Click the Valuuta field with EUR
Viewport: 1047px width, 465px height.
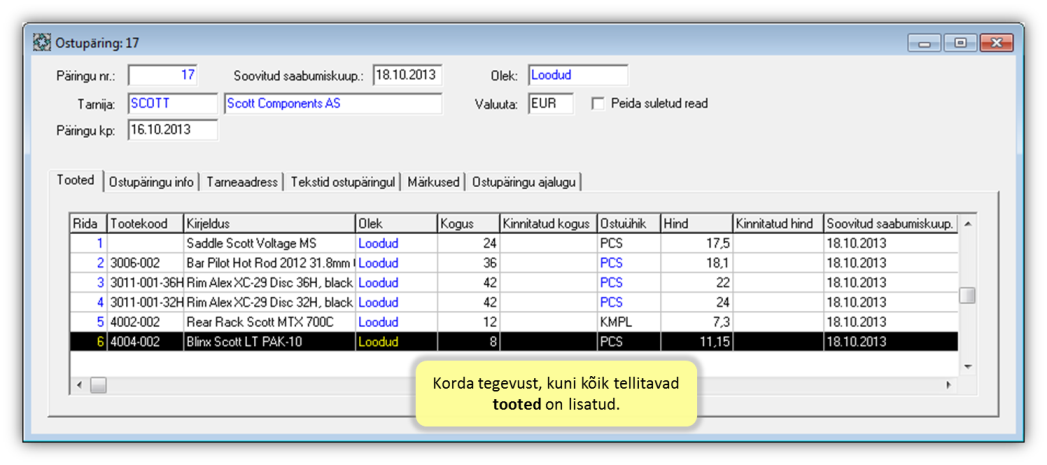click(x=550, y=104)
